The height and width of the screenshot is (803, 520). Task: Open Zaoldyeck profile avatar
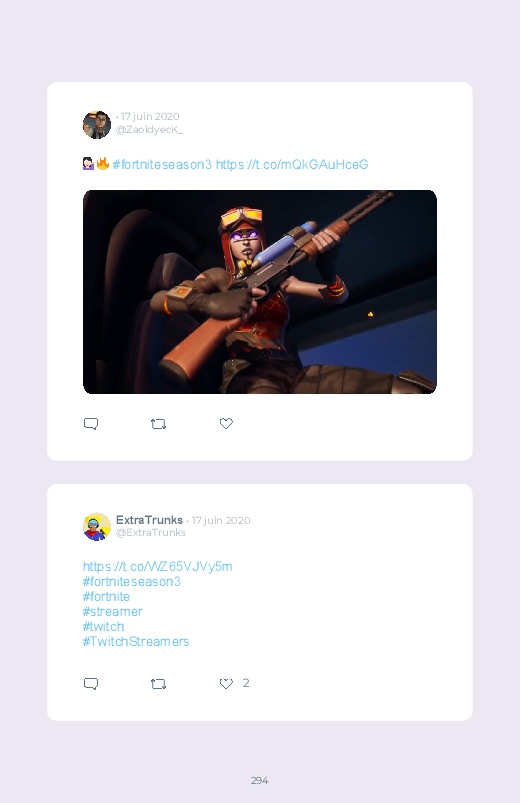(97, 124)
